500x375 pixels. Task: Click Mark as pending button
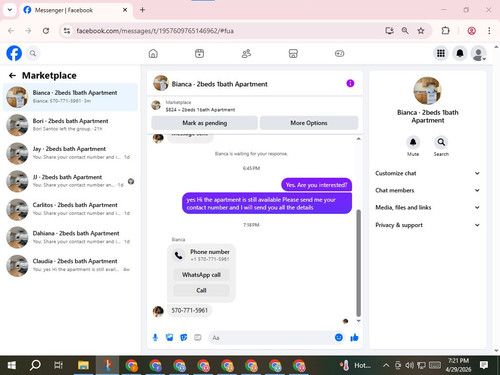click(205, 123)
